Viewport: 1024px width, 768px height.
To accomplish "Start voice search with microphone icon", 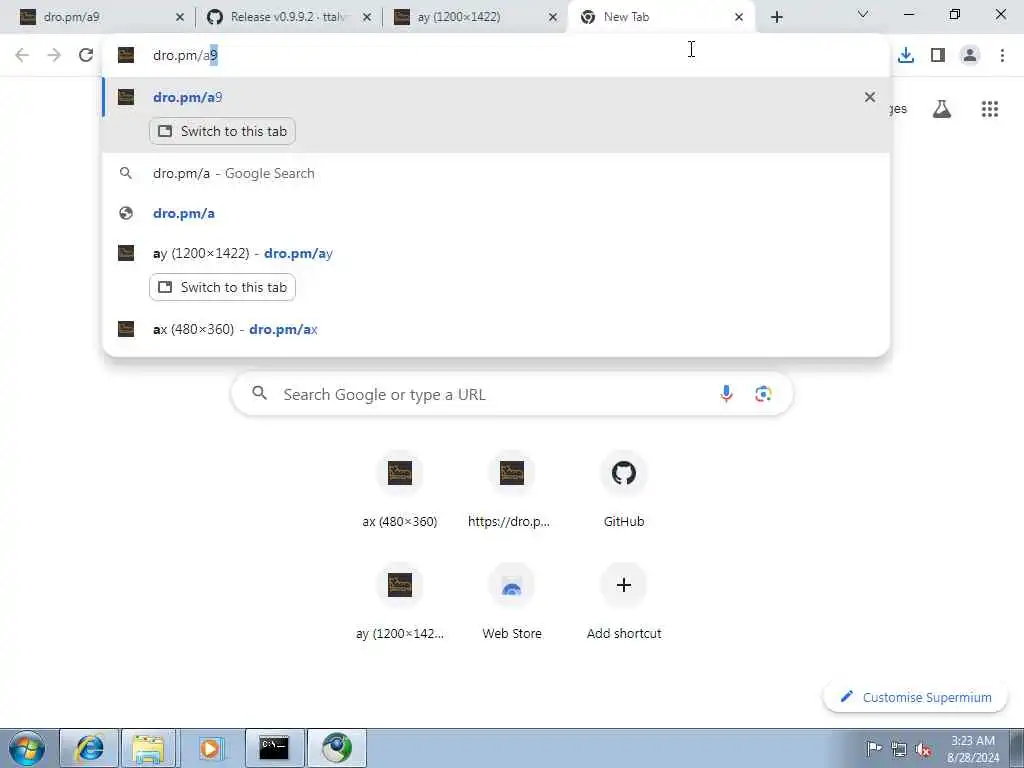I will click(x=726, y=394).
